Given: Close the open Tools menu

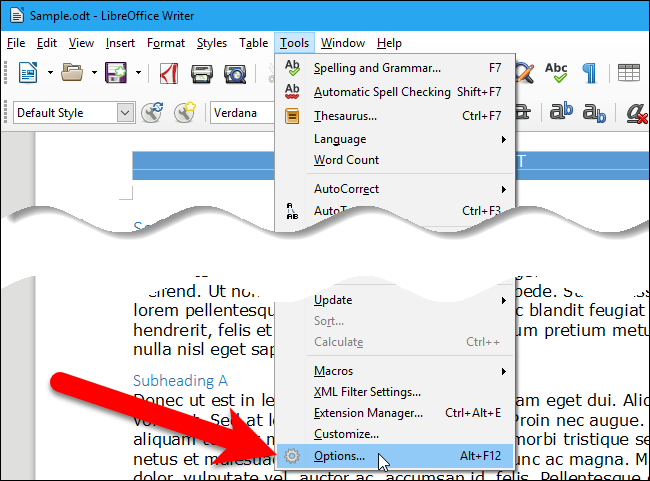Looking at the screenshot, I should 294,43.
